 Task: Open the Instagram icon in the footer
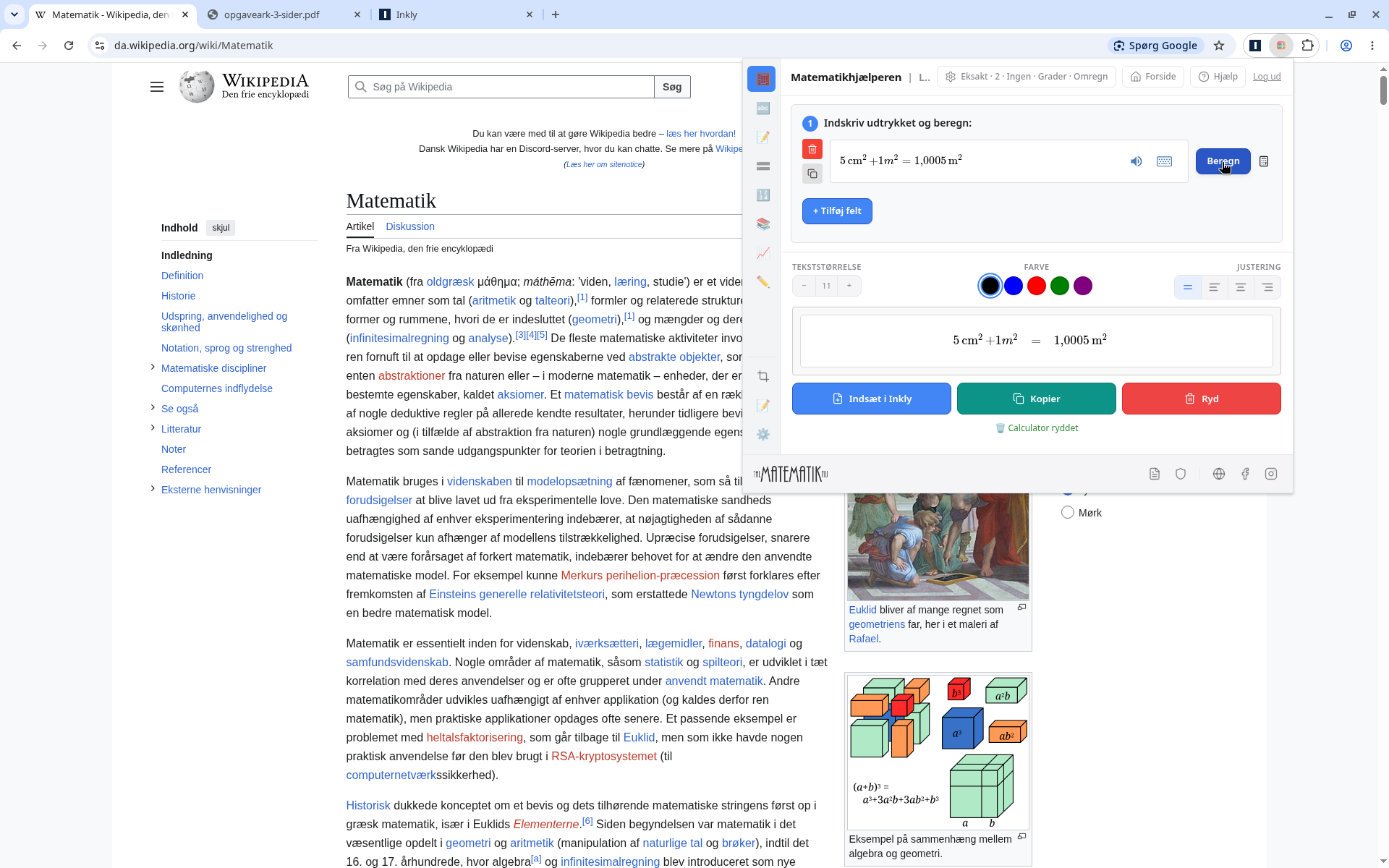(1271, 474)
